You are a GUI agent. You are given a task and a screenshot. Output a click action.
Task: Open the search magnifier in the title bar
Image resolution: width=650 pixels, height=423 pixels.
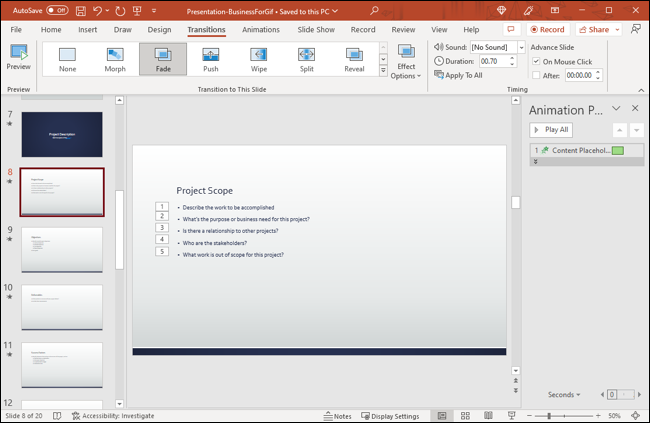tap(374, 10)
